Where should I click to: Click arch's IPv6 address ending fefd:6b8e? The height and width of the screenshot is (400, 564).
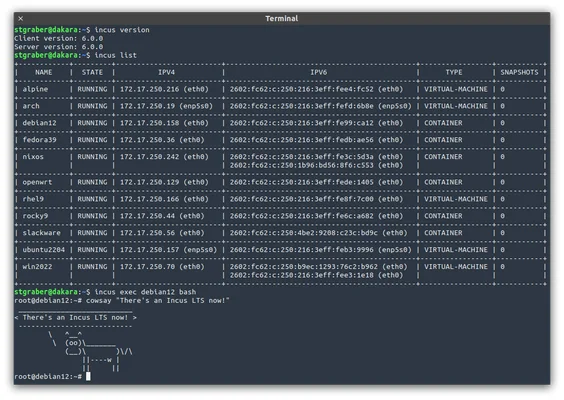tap(302, 106)
